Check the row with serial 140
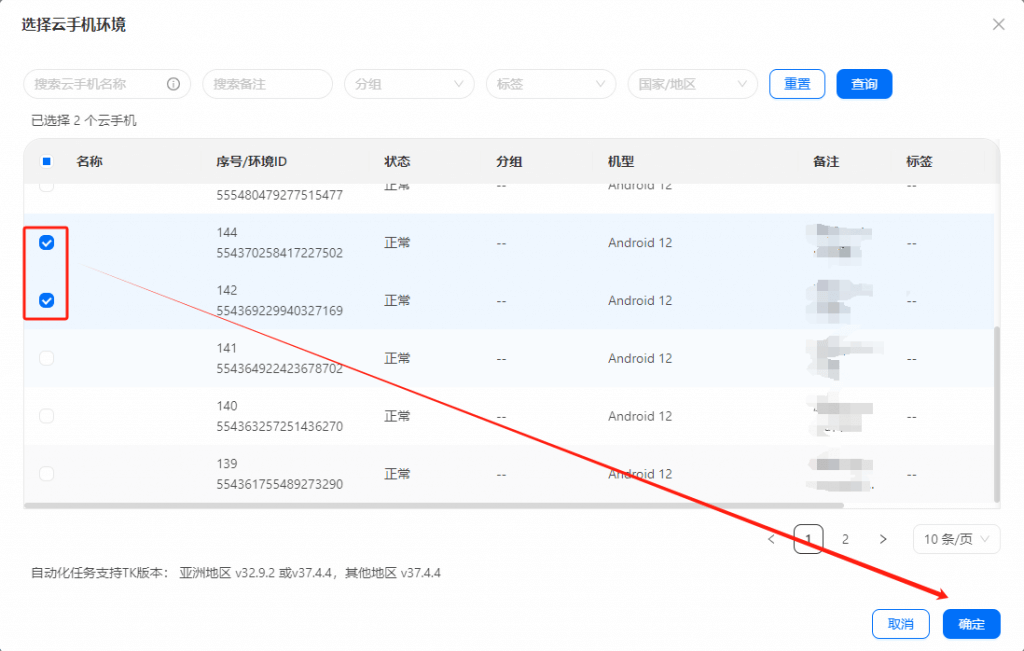 [46, 416]
